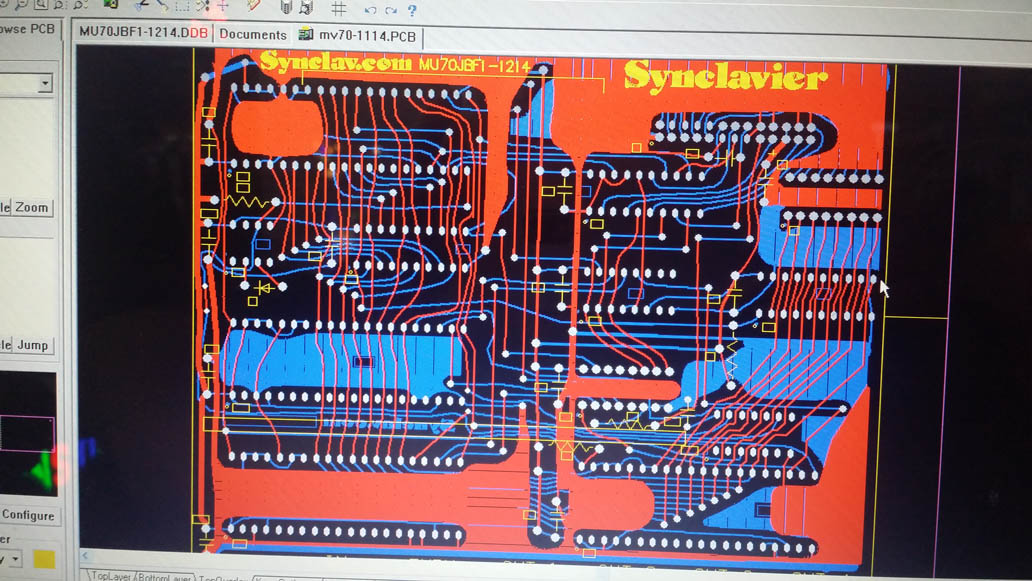
Task: Click the Zoom button in Browse panel
Action: click(x=31, y=208)
